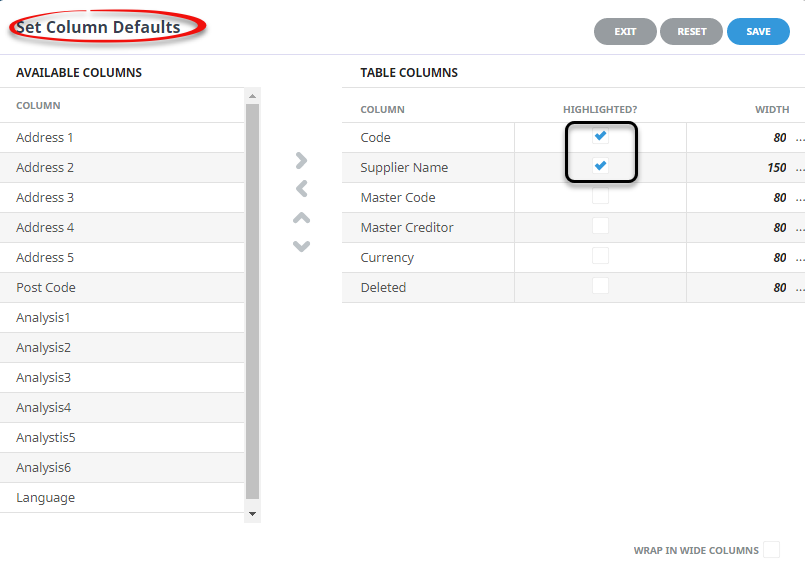Click the move right arrow icon
This screenshot has height=568, width=805.
[301, 160]
